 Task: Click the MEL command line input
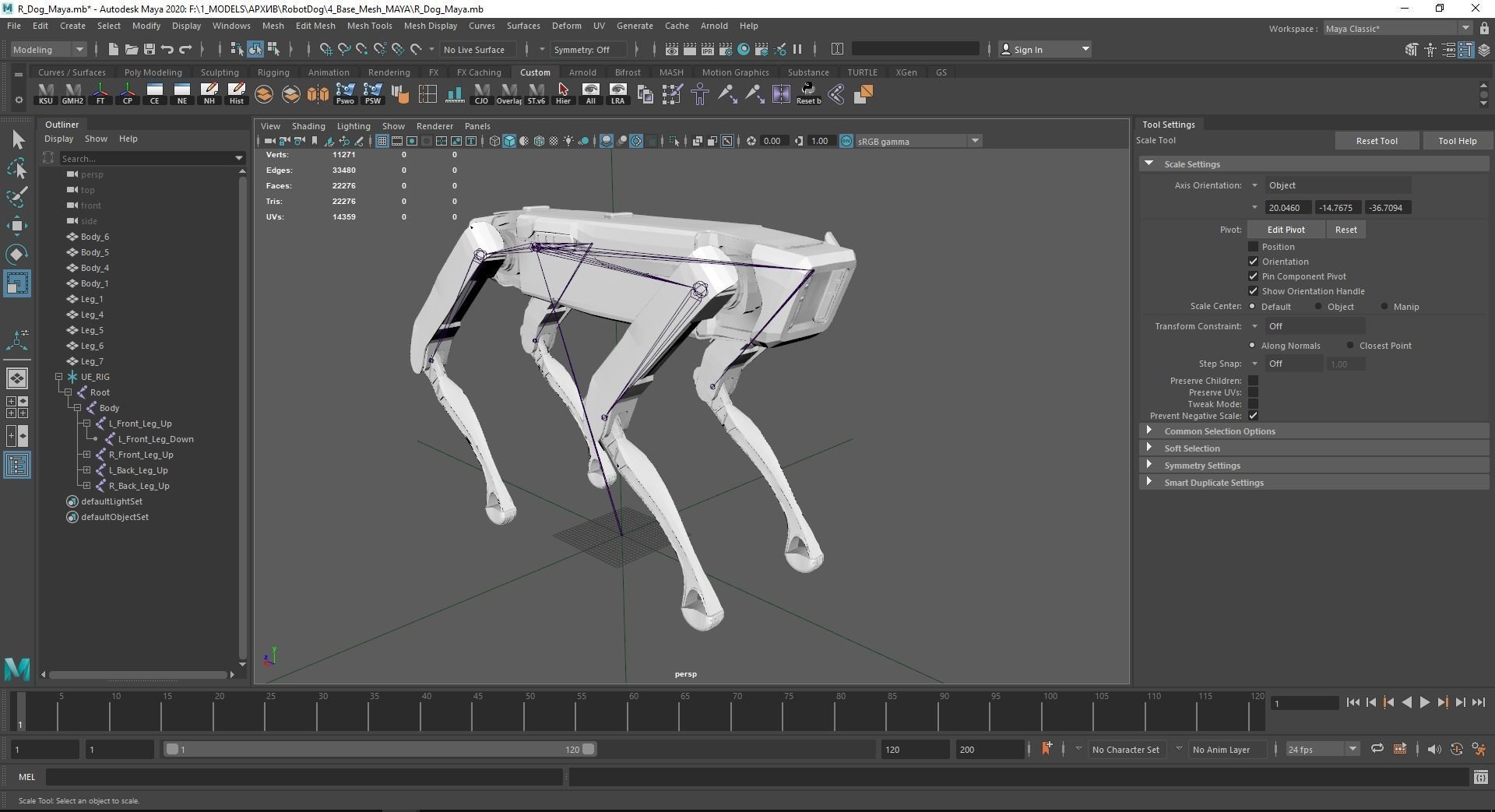point(304,777)
